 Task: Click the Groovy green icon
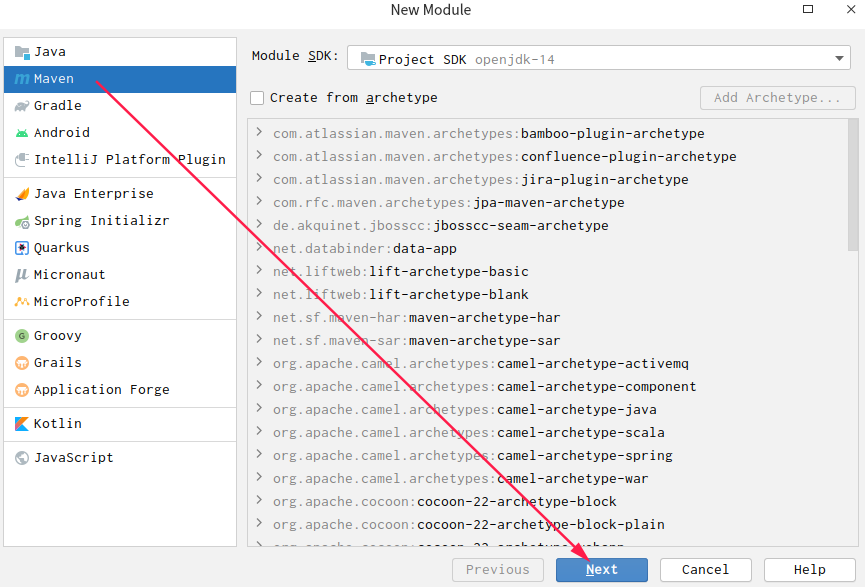coord(22,336)
